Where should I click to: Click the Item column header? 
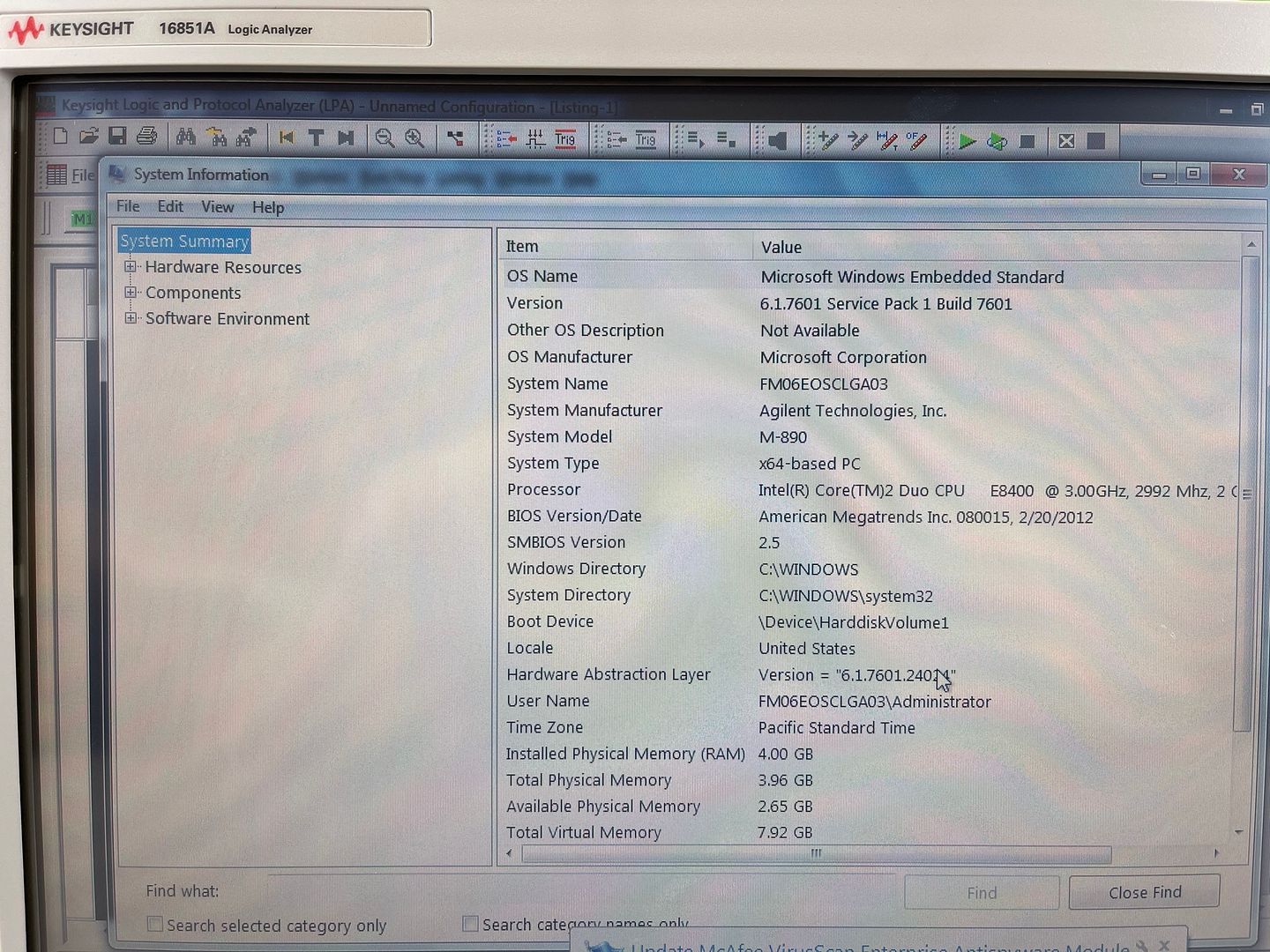626,247
